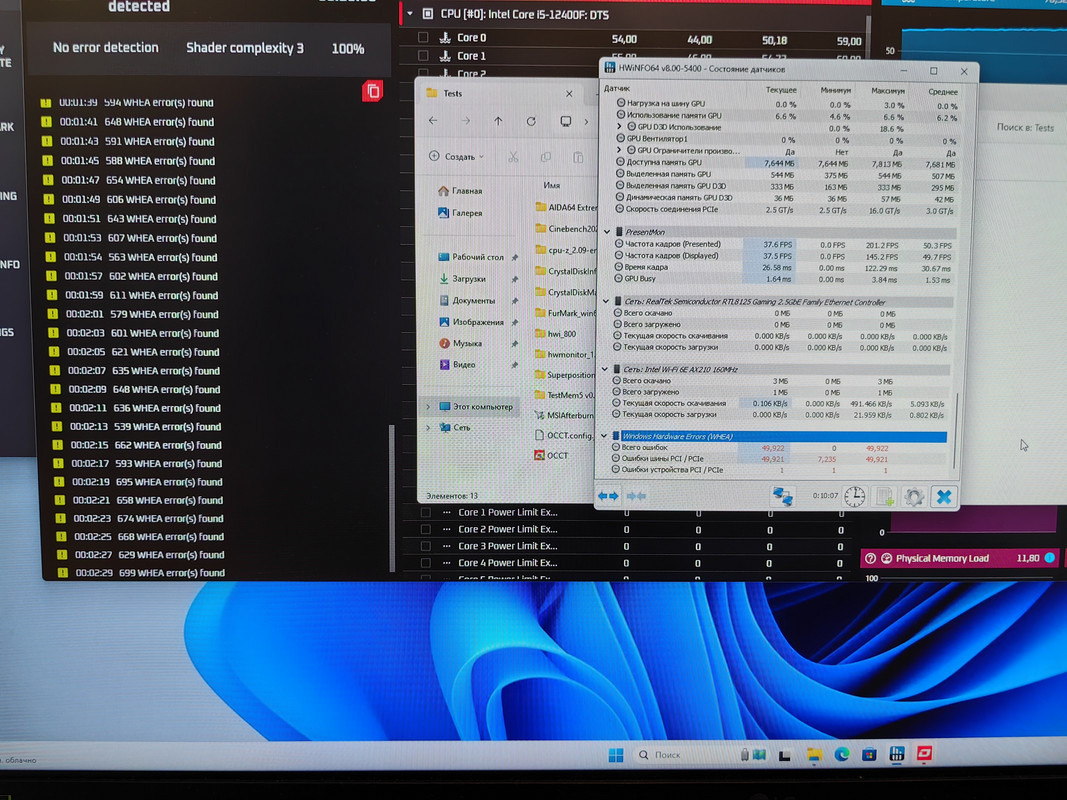Tick the Core 2 Power Limit Ex checkbox
Screen dimensions: 1067x800
click(x=425, y=529)
